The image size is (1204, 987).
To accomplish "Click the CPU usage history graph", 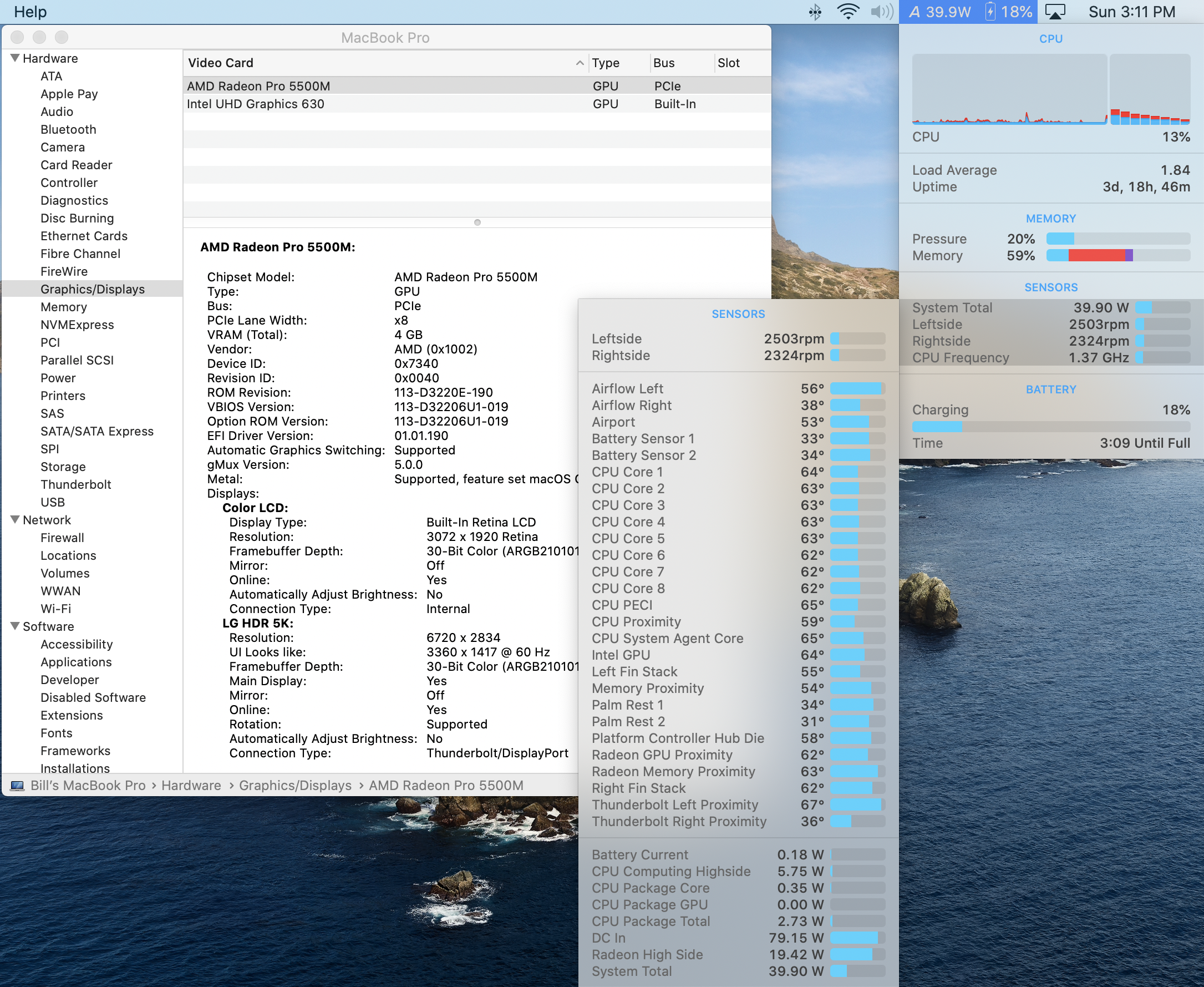I will pos(1009,89).
